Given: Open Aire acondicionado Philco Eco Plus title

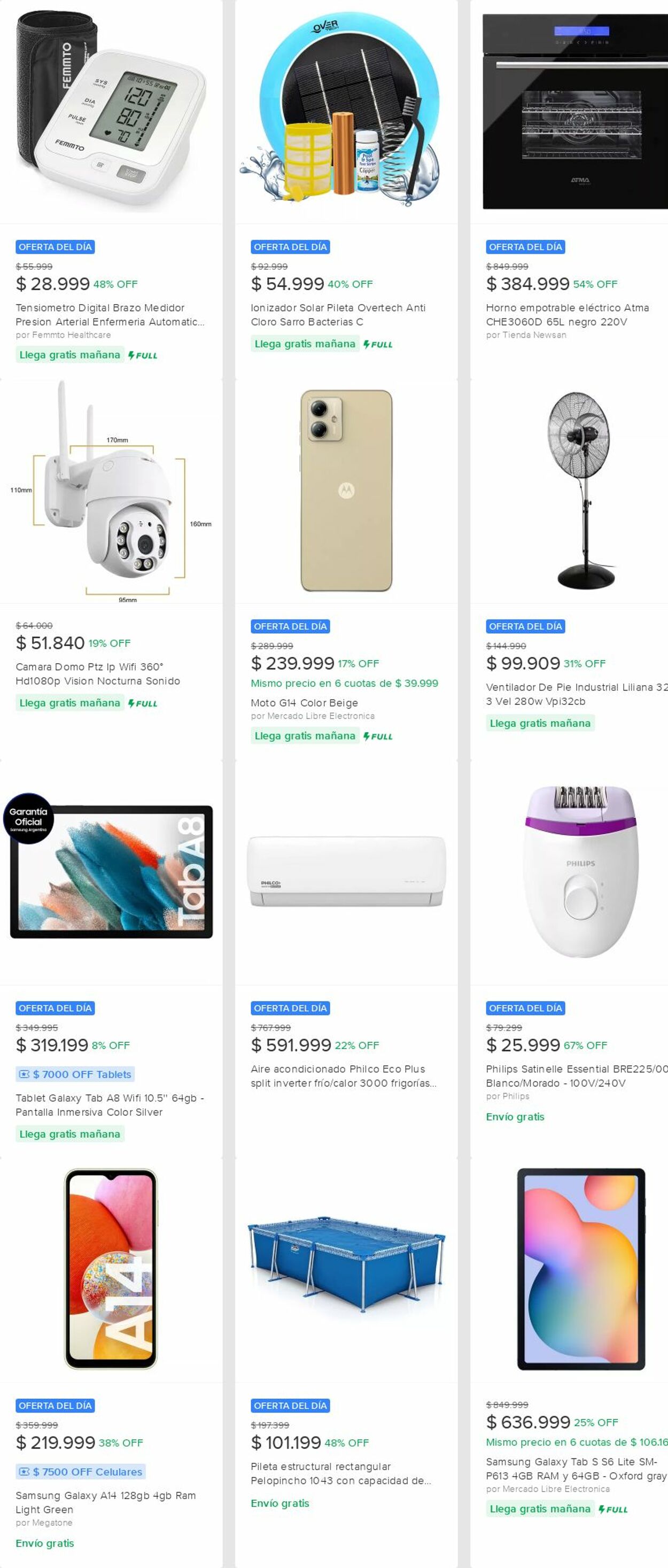Looking at the screenshot, I should point(344,1076).
